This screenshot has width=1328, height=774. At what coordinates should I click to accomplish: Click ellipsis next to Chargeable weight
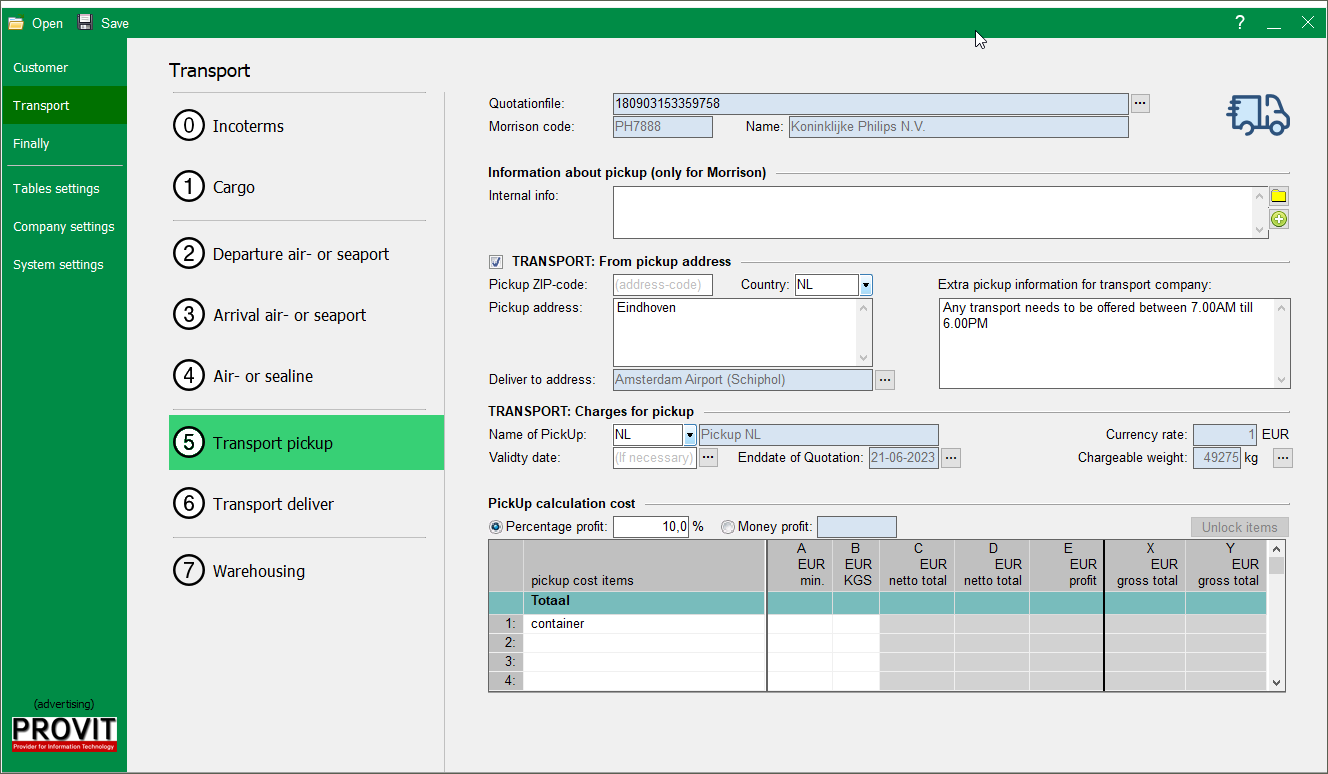[x=1282, y=458]
